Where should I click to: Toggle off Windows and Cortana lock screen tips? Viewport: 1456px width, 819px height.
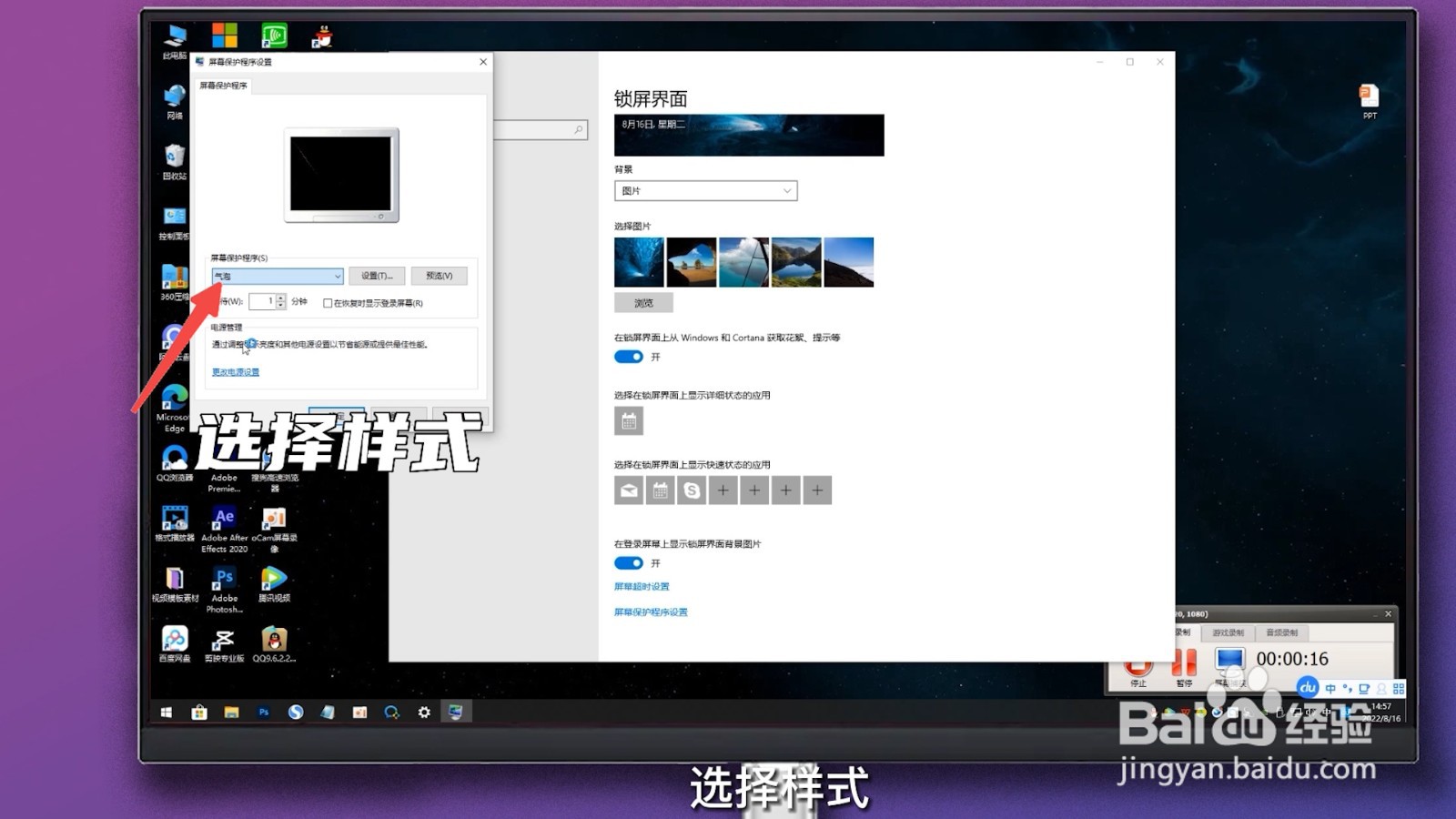629,356
